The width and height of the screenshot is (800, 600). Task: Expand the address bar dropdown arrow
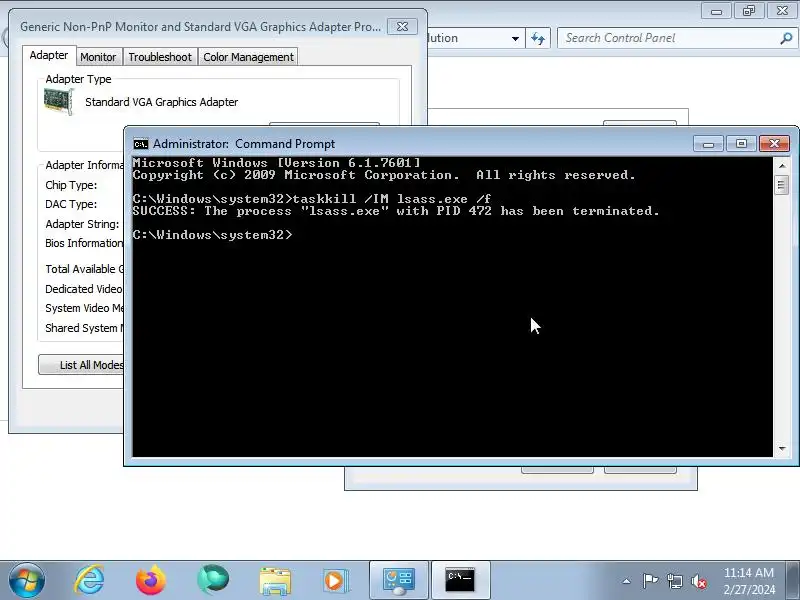pos(515,39)
